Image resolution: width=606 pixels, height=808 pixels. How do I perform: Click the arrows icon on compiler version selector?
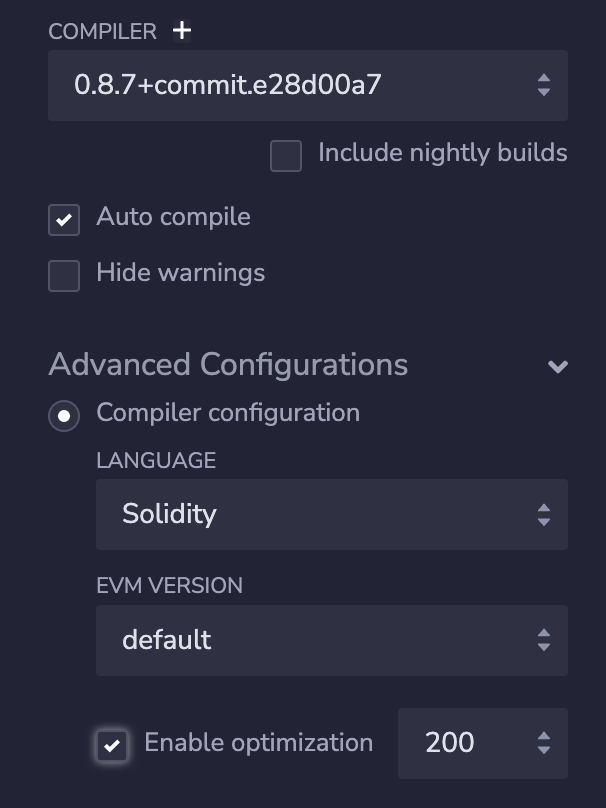(x=543, y=85)
